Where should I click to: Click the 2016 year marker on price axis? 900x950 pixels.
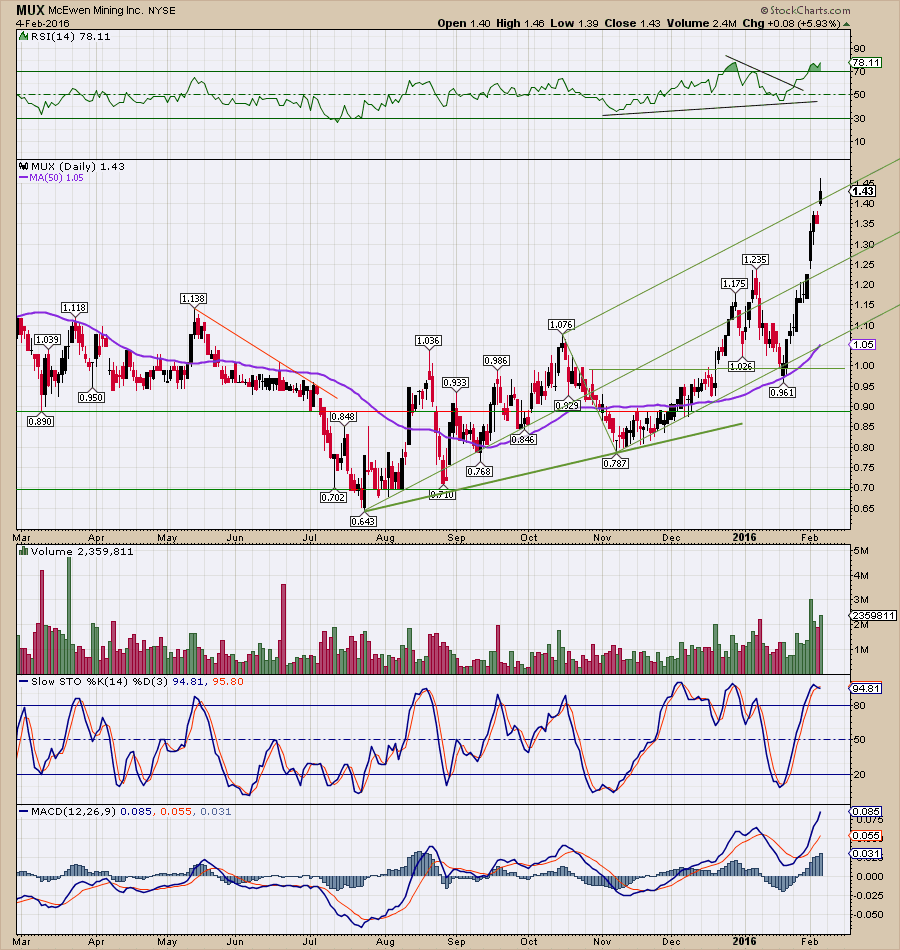tap(744, 537)
